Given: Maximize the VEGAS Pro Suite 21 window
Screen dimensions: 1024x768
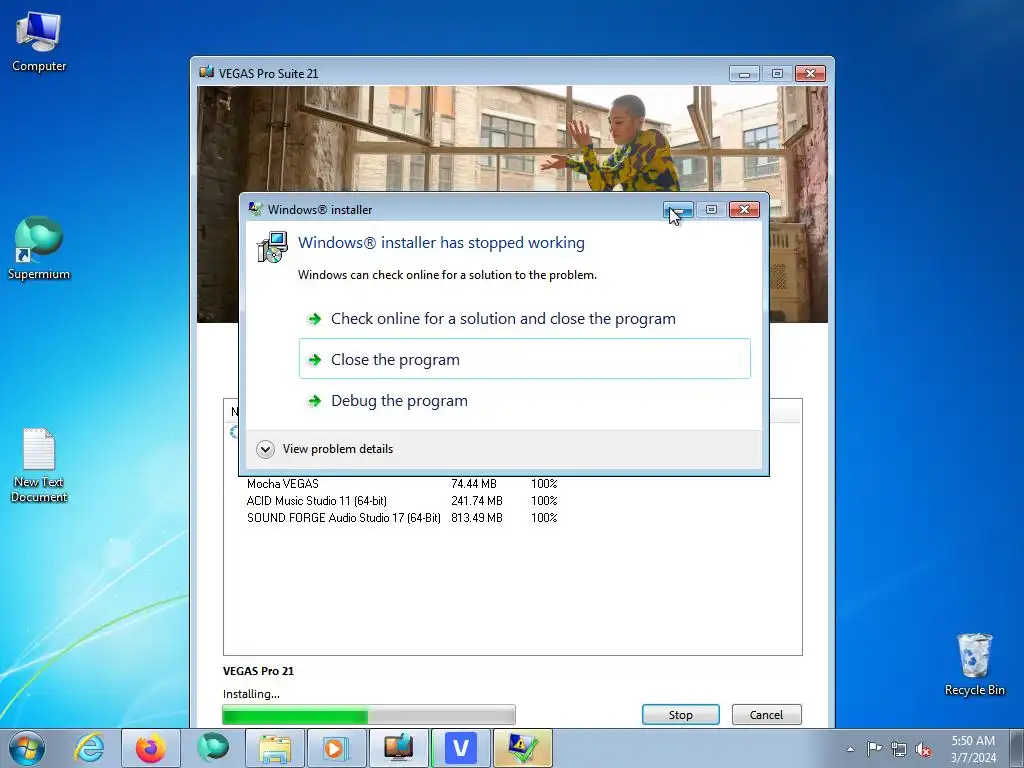Looking at the screenshot, I should pyautogui.click(x=777, y=74).
